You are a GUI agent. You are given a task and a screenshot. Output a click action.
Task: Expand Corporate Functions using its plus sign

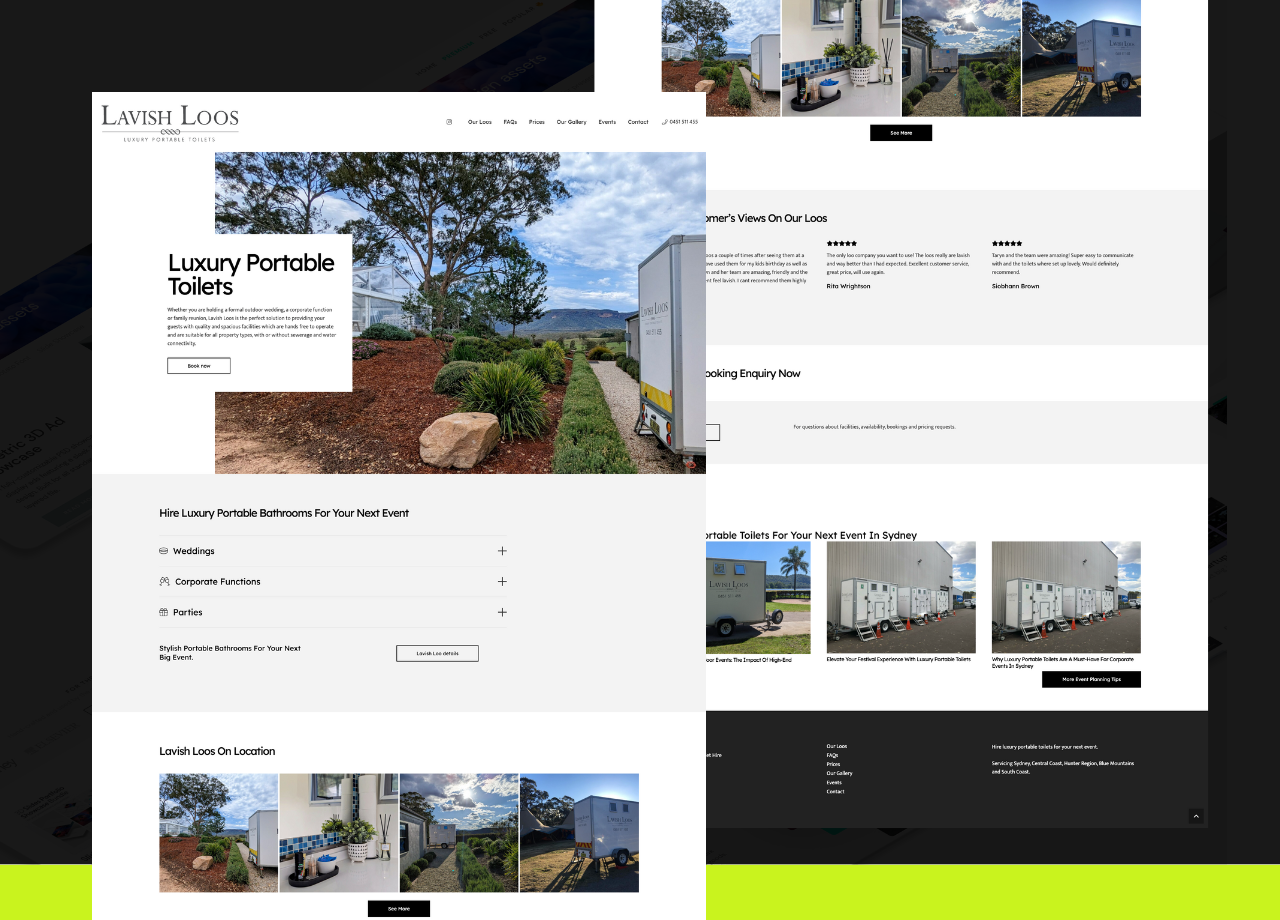tap(502, 581)
